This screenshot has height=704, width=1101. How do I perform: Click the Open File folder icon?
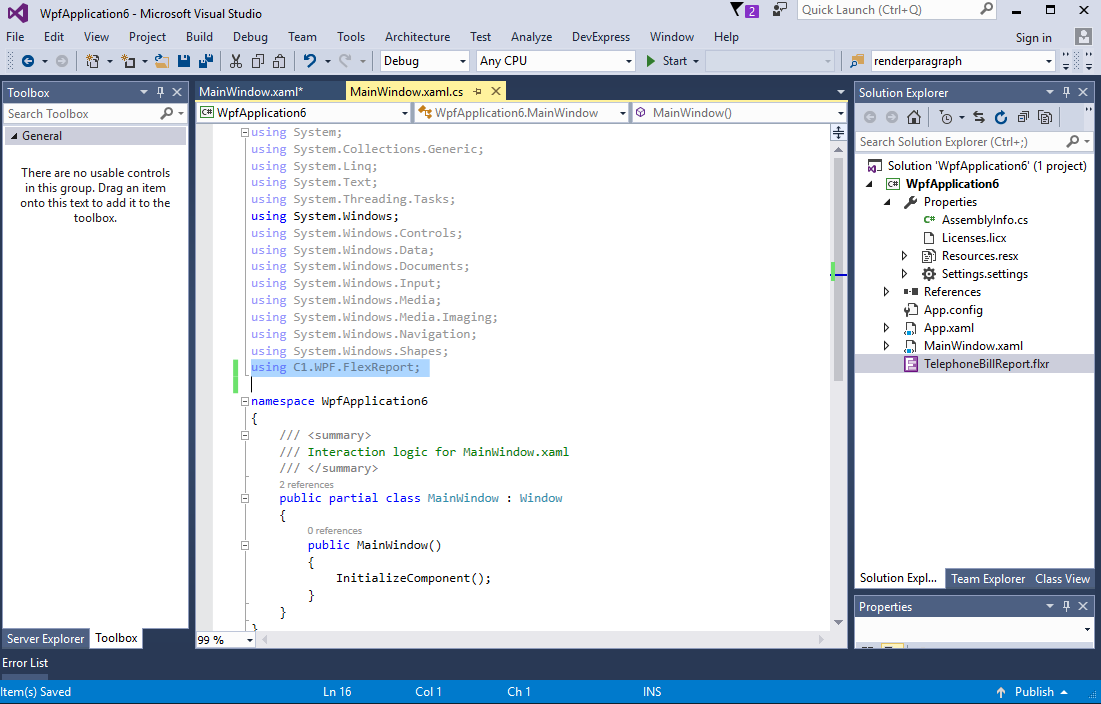click(x=162, y=61)
